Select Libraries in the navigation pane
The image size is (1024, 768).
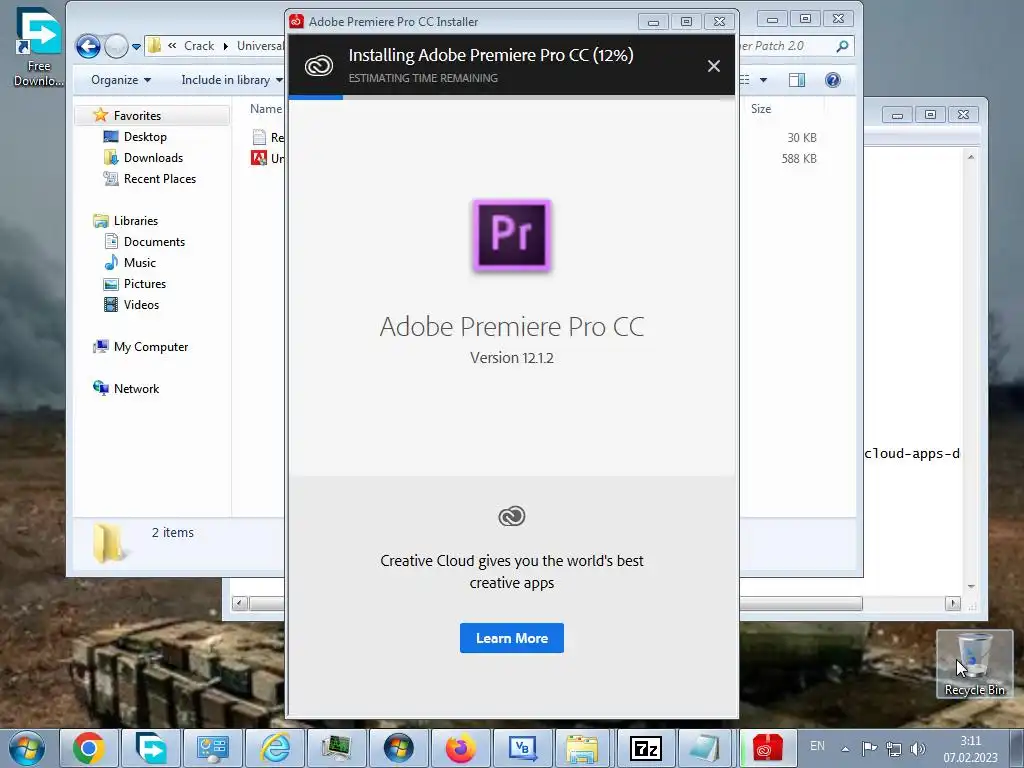136,221
